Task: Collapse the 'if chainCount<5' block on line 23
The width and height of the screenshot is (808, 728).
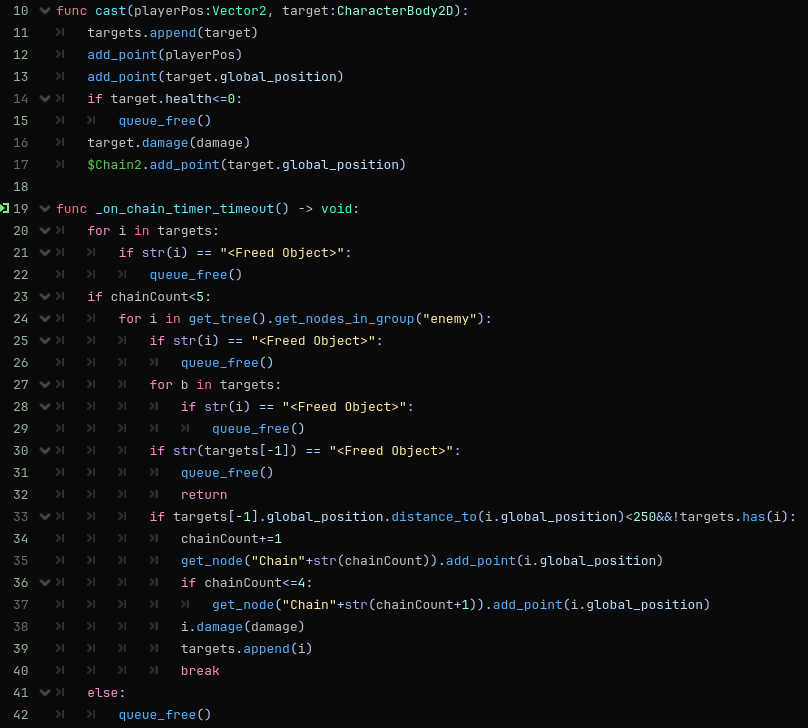Action: pos(44,297)
